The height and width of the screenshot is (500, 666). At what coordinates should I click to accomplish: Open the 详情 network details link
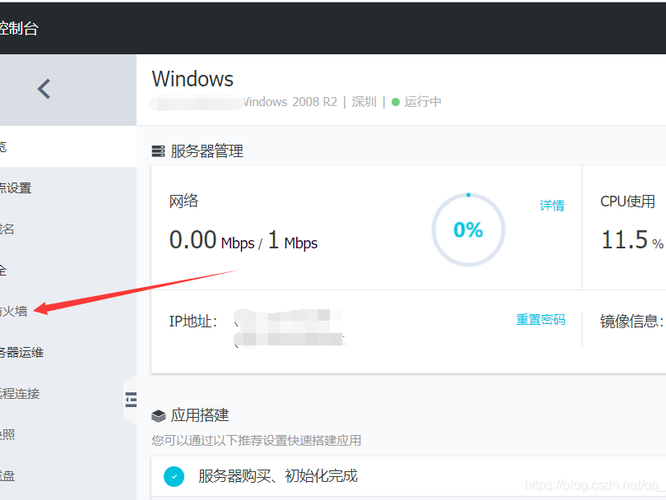pos(552,206)
